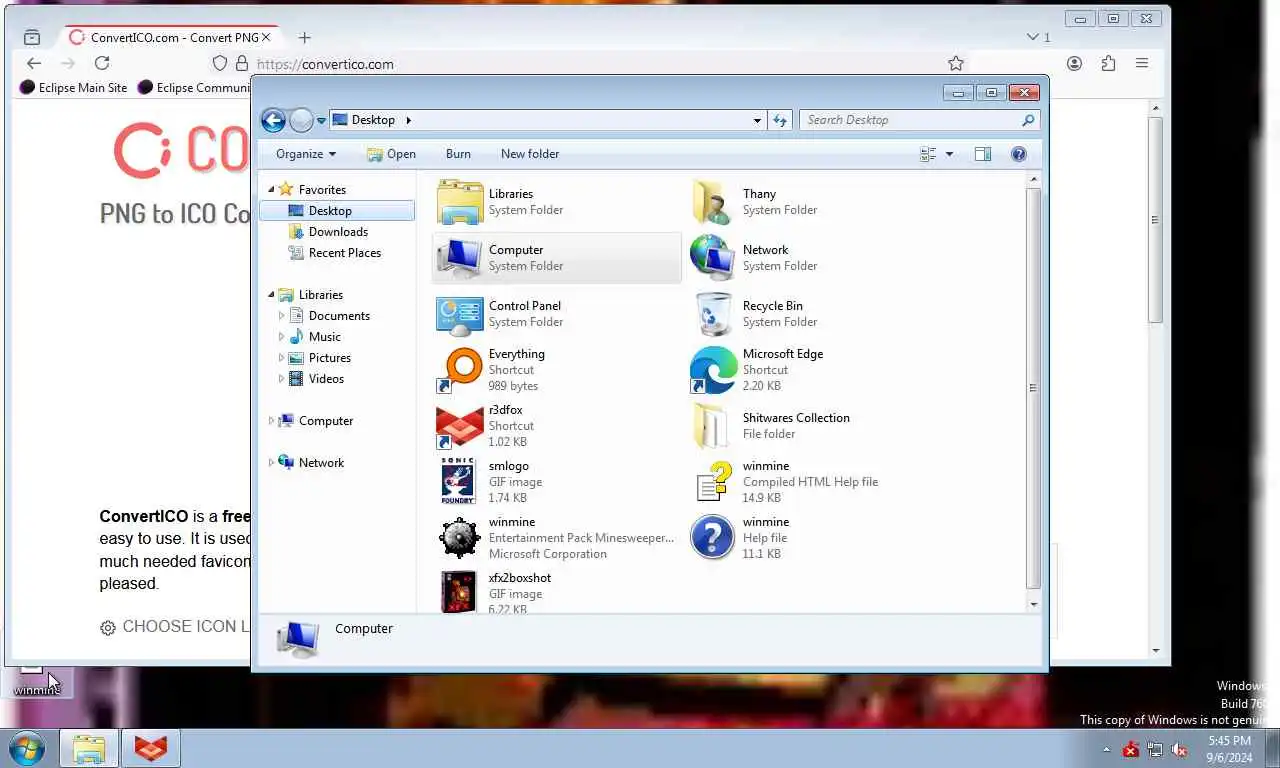Viewport: 1280px width, 768px height.
Task: Open the Windows Start button
Action: tap(26, 748)
